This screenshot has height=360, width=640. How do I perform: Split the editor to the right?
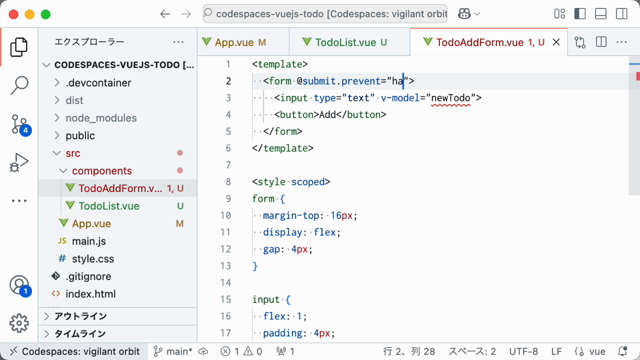(601, 42)
